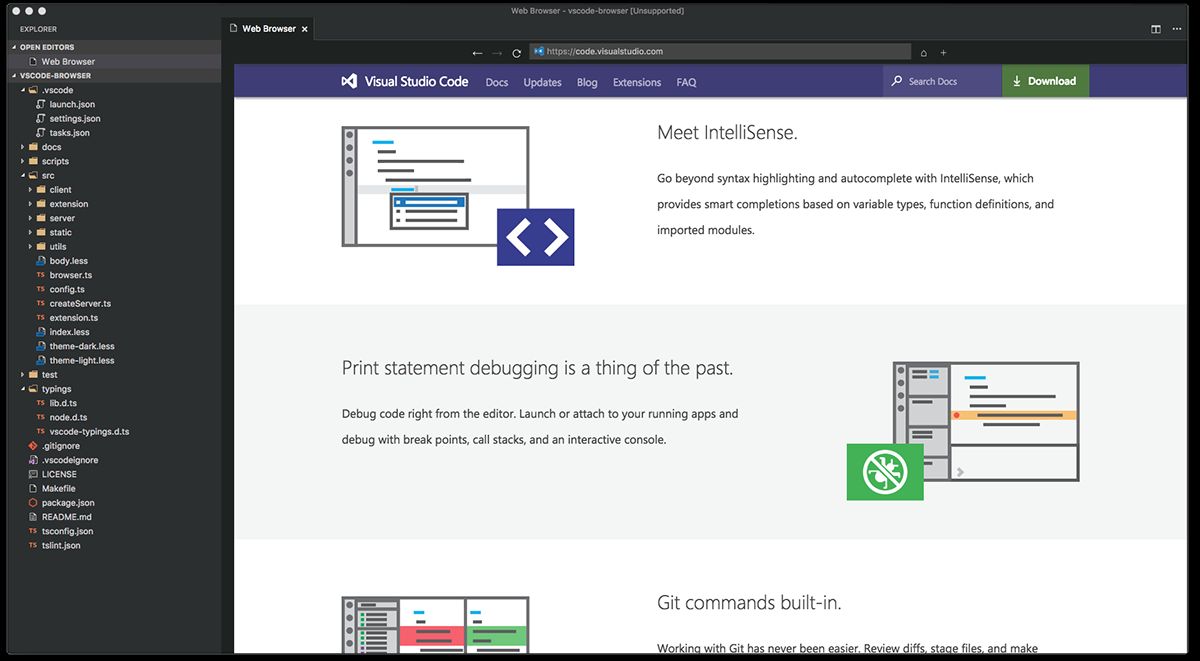Image resolution: width=1200 pixels, height=661 pixels.
Task: Click the magnifier icon in Search Docs
Action: tap(897, 81)
